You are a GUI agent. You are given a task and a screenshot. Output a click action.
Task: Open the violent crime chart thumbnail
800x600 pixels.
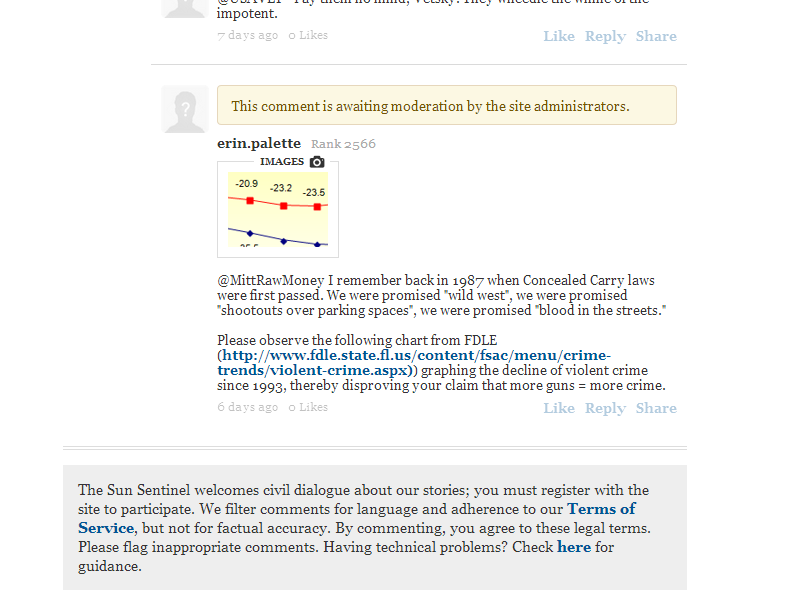coord(278,209)
